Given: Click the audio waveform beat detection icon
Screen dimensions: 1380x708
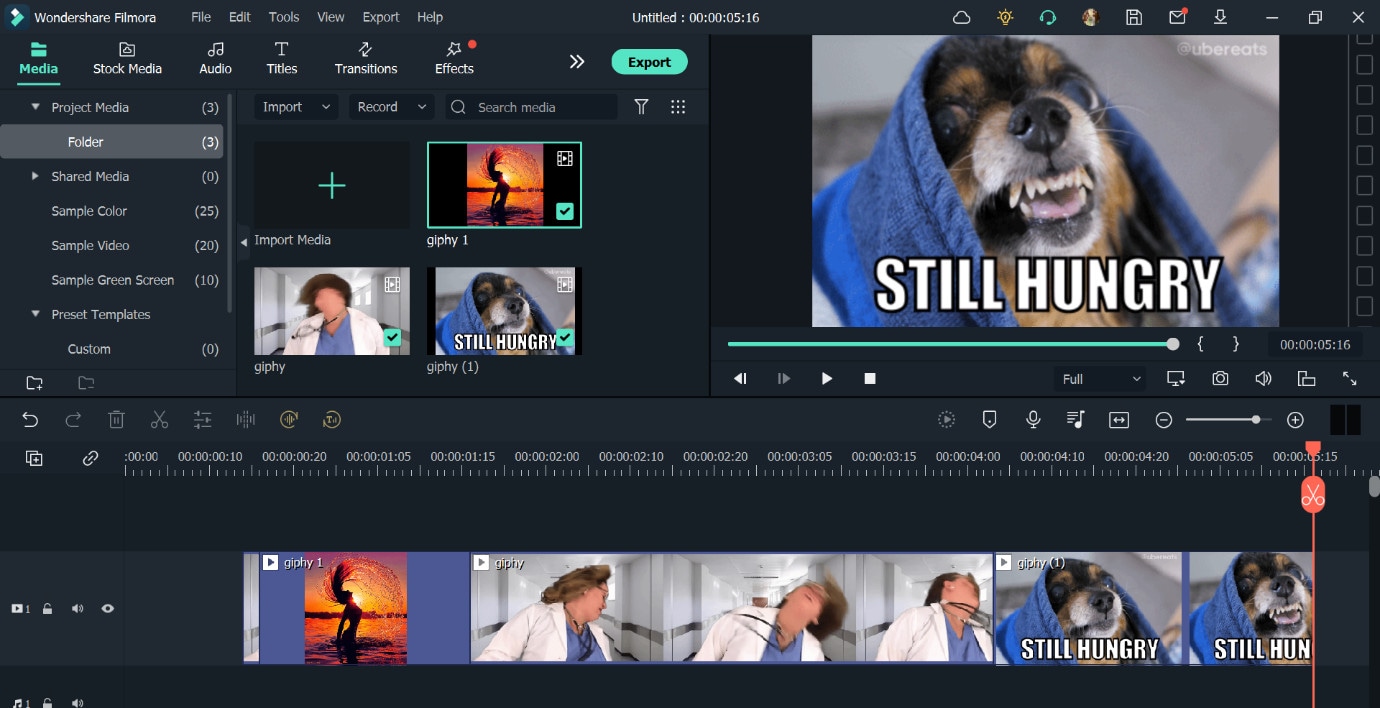Looking at the screenshot, I should (246, 420).
